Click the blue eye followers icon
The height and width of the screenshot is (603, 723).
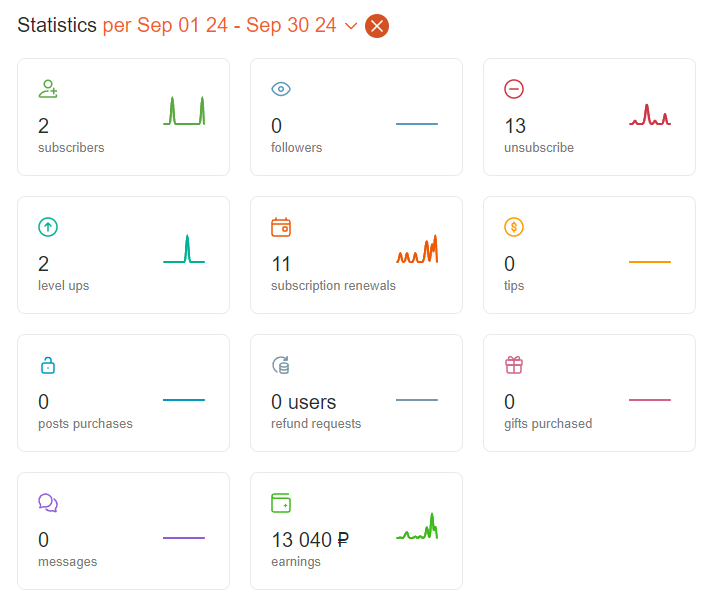click(x=281, y=89)
